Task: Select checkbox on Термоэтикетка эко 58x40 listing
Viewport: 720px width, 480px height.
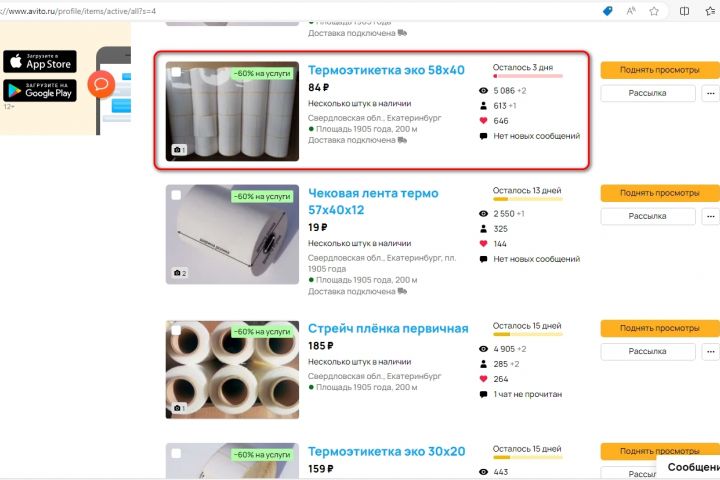Action: point(176,72)
